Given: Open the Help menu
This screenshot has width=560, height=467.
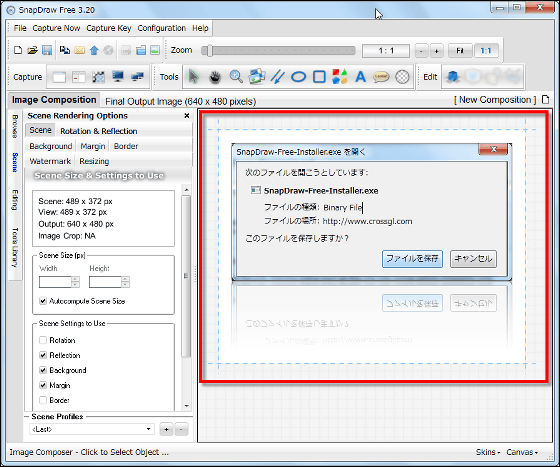Looking at the screenshot, I should [200, 28].
